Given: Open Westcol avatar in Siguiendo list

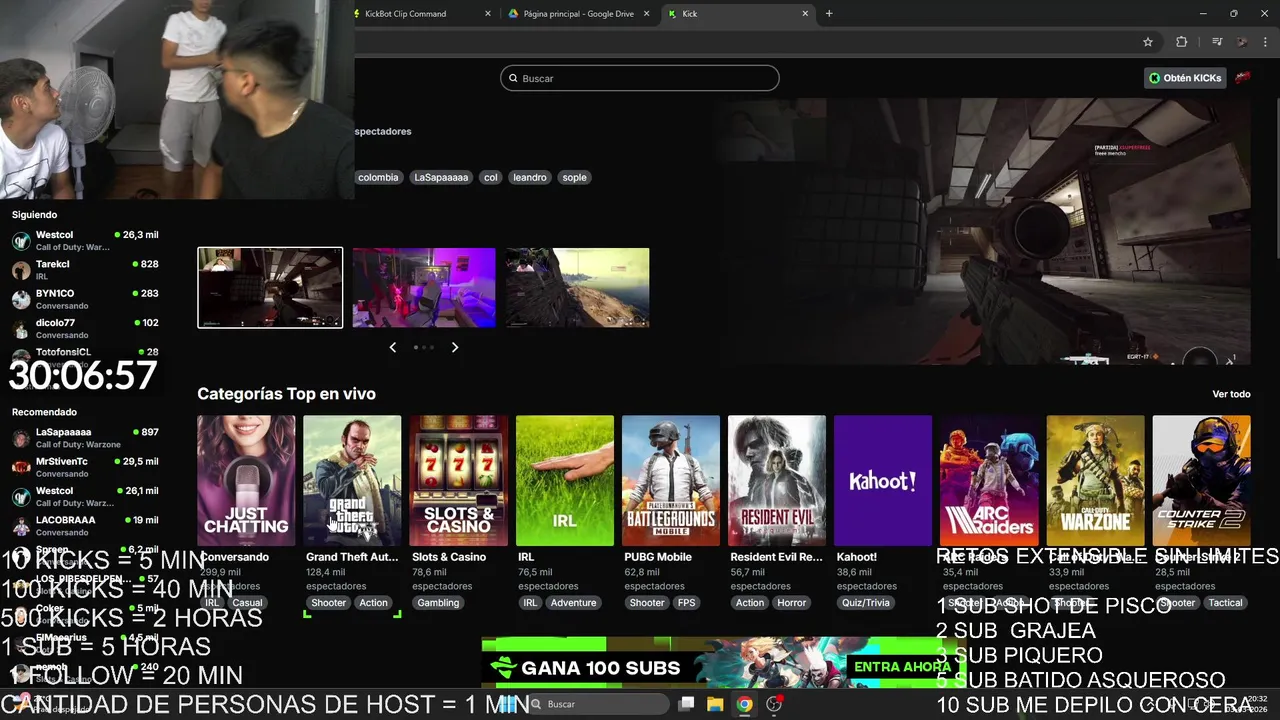Looking at the screenshot, I should (x=21, y=241).
